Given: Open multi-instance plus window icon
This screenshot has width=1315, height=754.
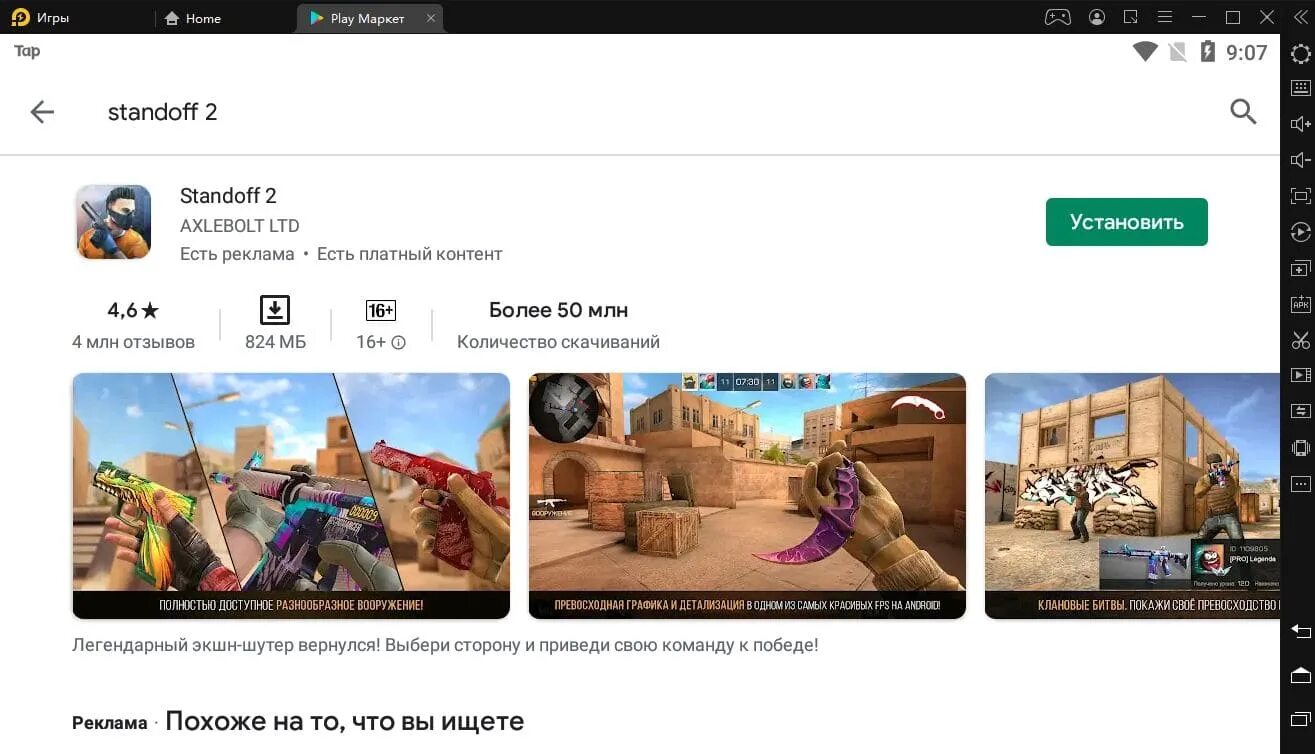Looking at the screenshot, I should click(x=1300, y=269).
